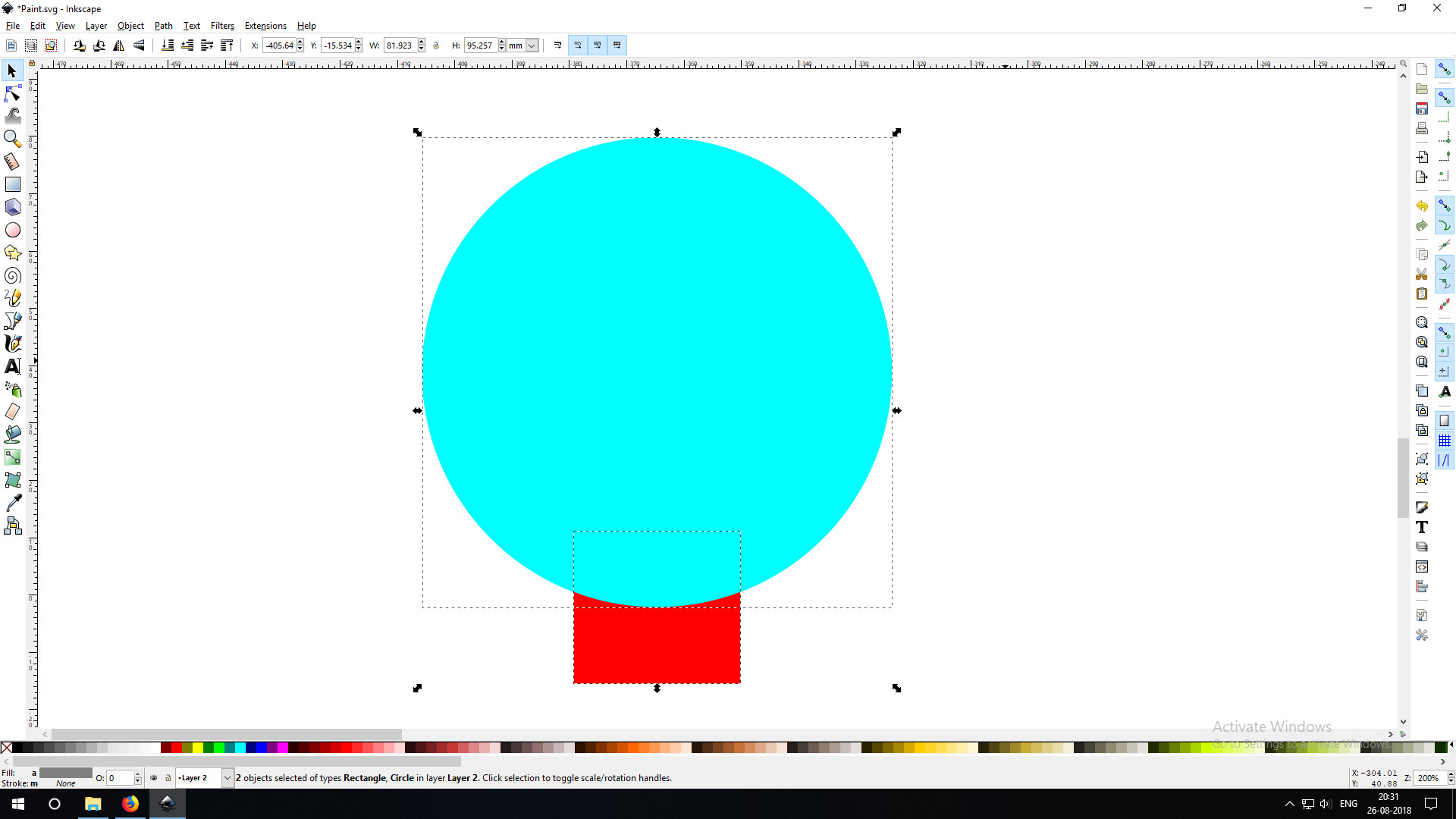Screen dimensions: 1456x819
Task: Select the Paint Bucket fill tool
Action: coord(12,435)
